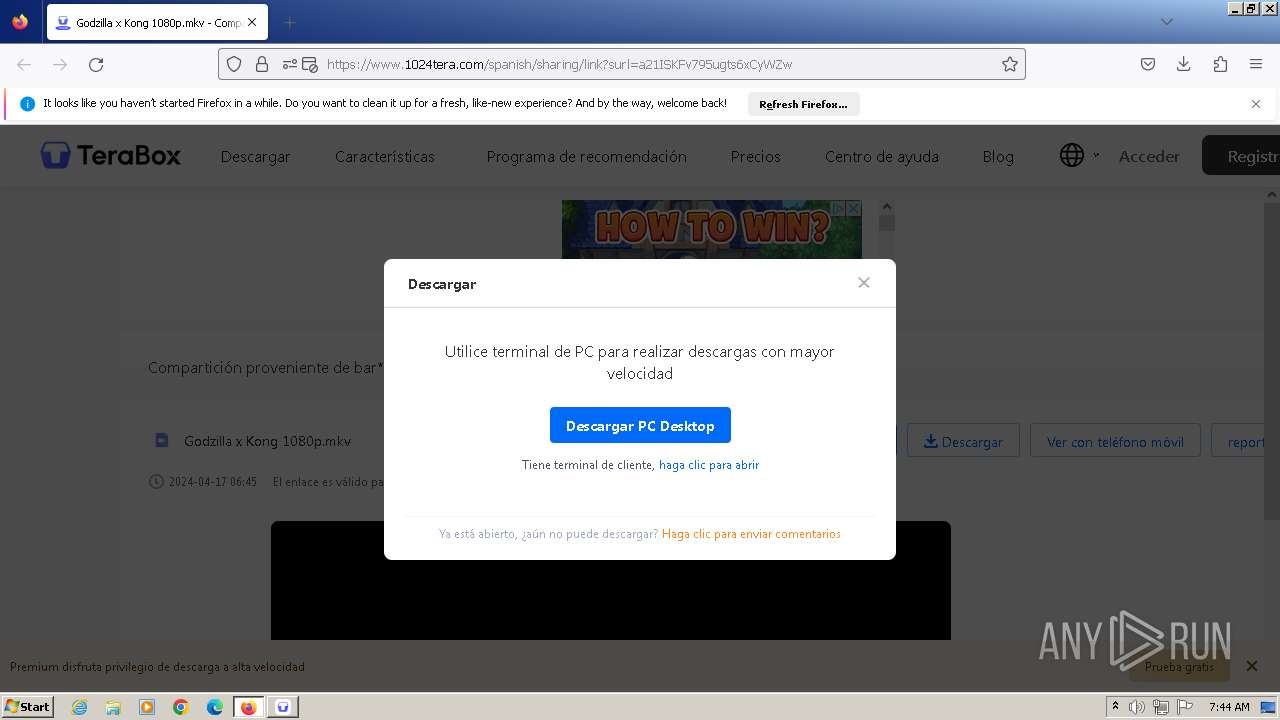The image size is (1280, 720).
Task: Open Internet Explorer from the taskbar
Action: (x=80, y=707)
